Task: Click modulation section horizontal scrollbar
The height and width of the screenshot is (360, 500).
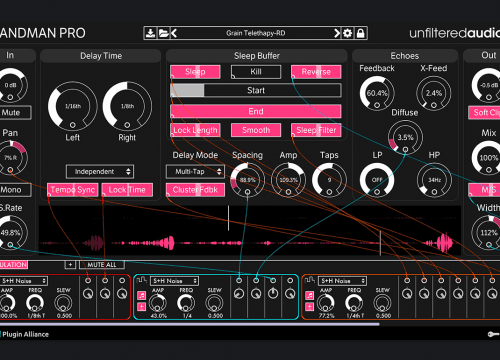Action: point(189,324)
